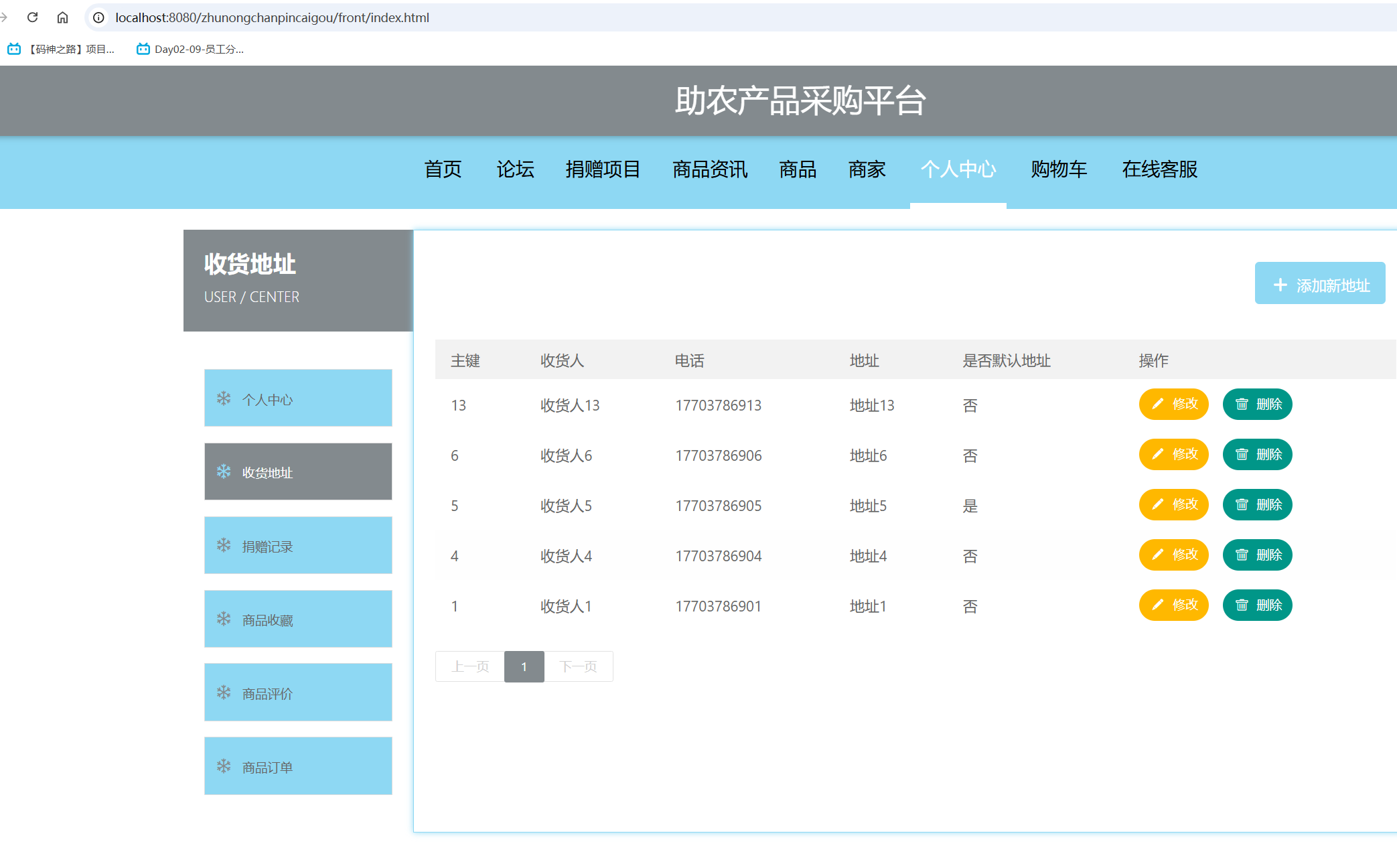The width and height of the screenshot is (1397, 868).
Task: Click the snowflake icon beside 个人中心
Action: [x=224, y=399]
